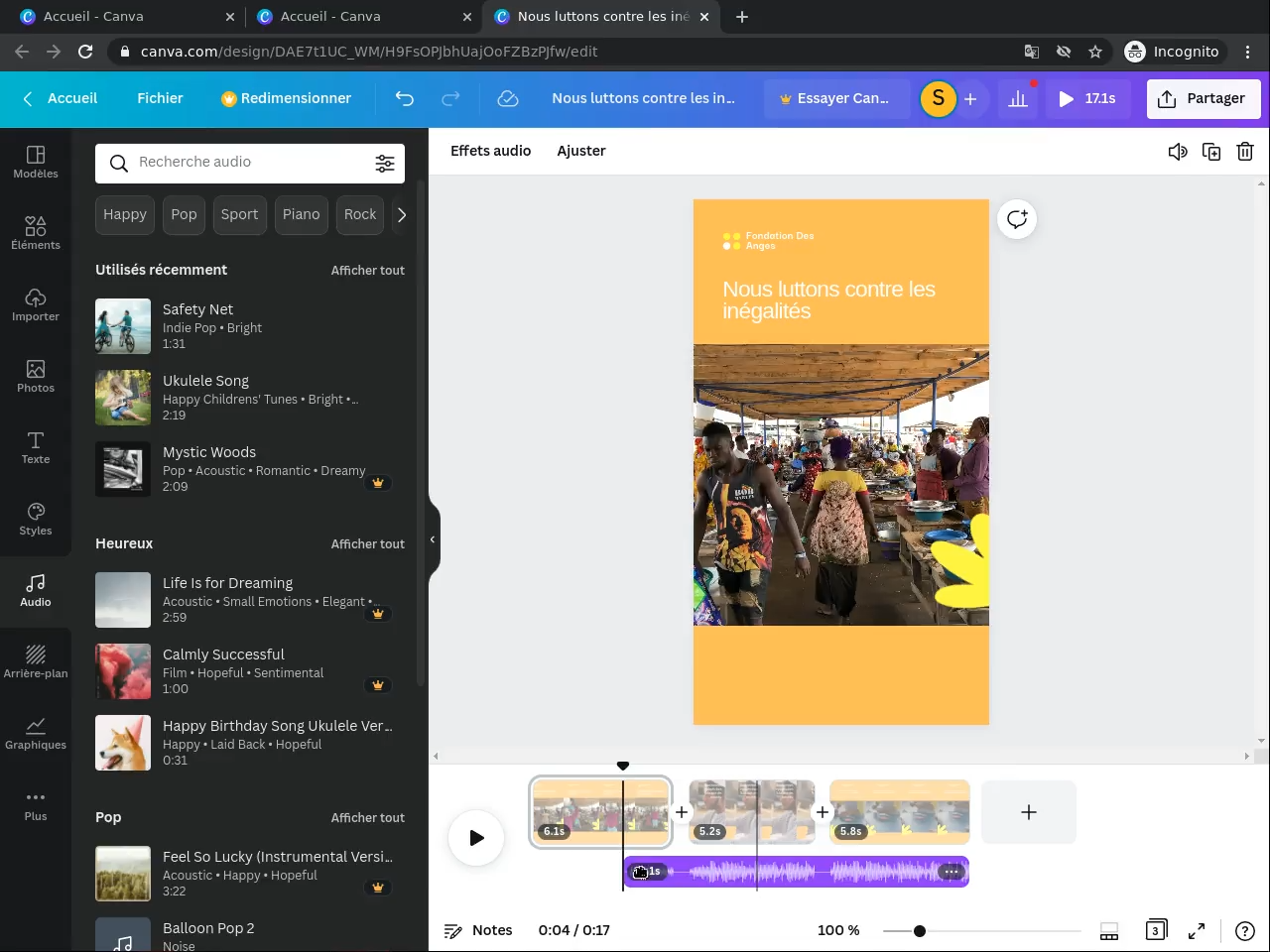Screen dimensions: 1270x952
Task: Click the timeline playhead marker
Action: [x=623, y=766]
